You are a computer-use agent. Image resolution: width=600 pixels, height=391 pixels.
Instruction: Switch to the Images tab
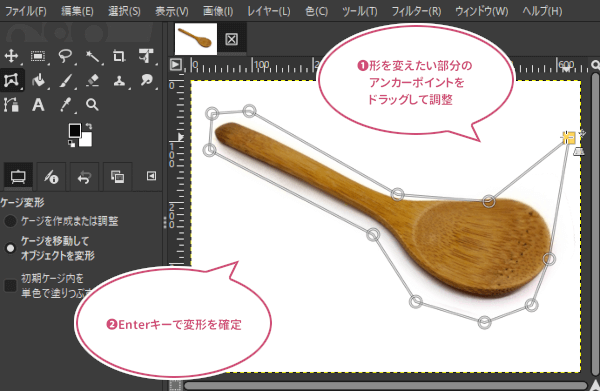click(117, 176)
